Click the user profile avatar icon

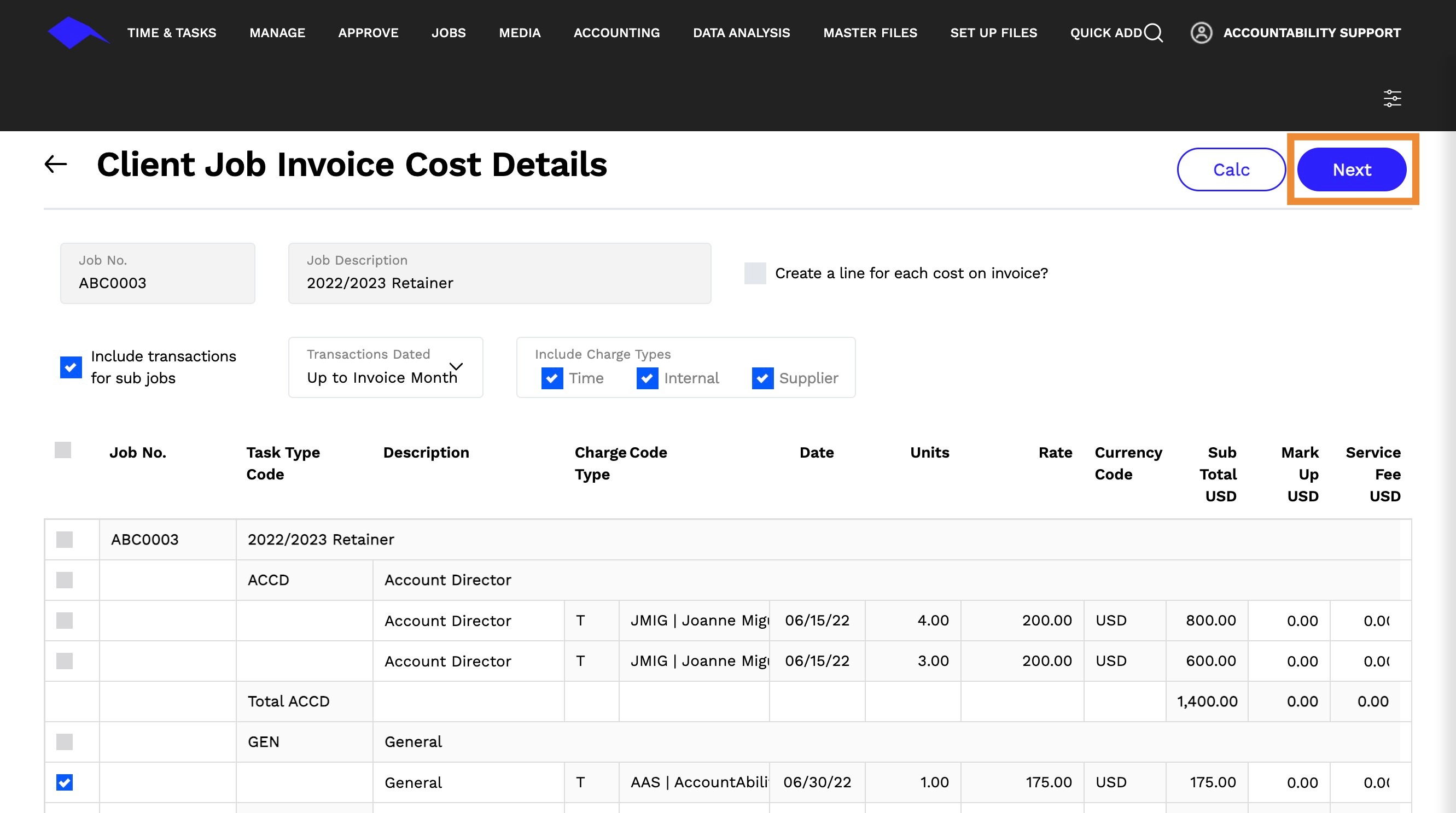(x=1201, y=33)
